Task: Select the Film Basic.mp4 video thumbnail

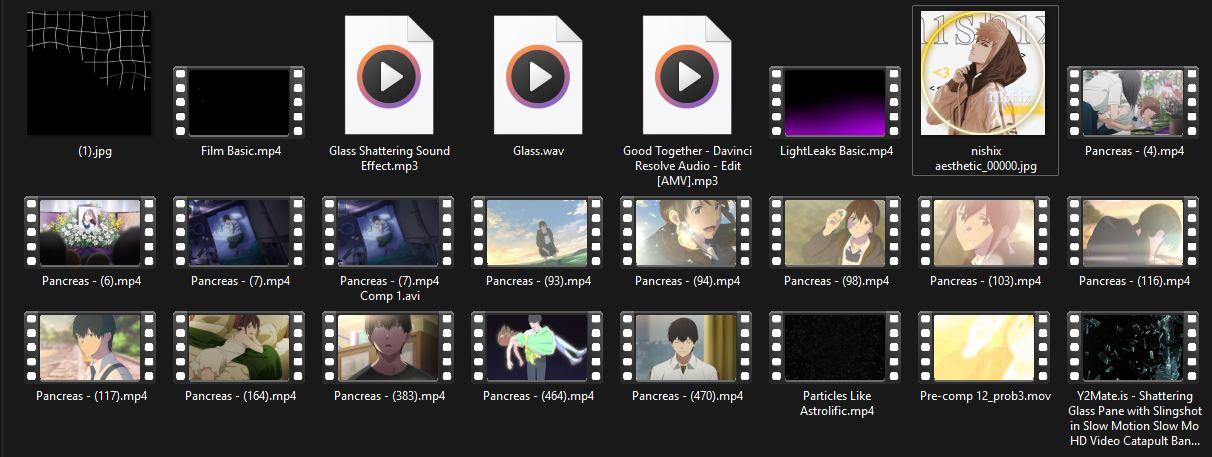Action: (240, 101)
